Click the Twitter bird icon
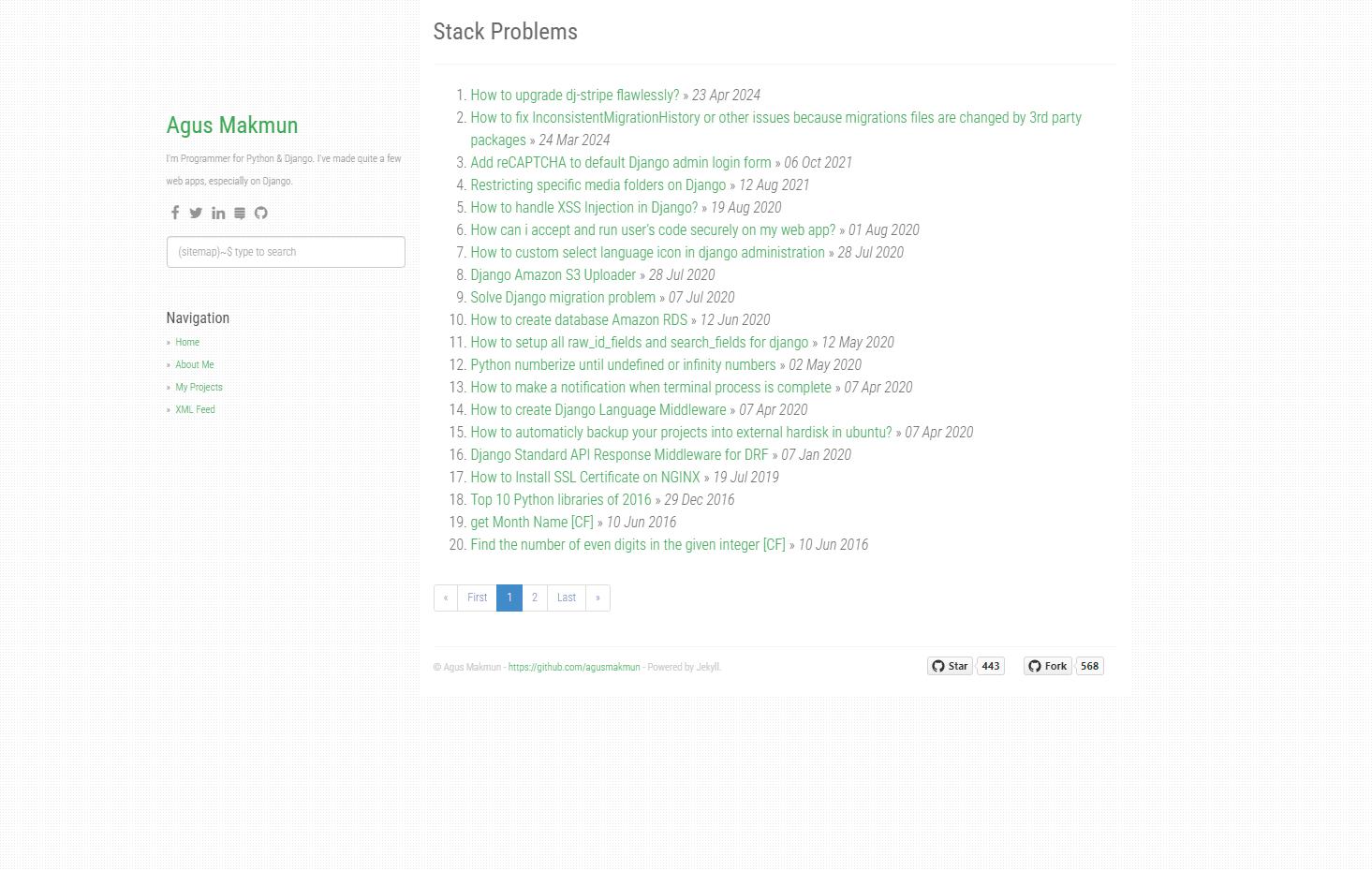Image resolution: width=1372 pixels, height=871 pixels. click(x=196, y=213)
